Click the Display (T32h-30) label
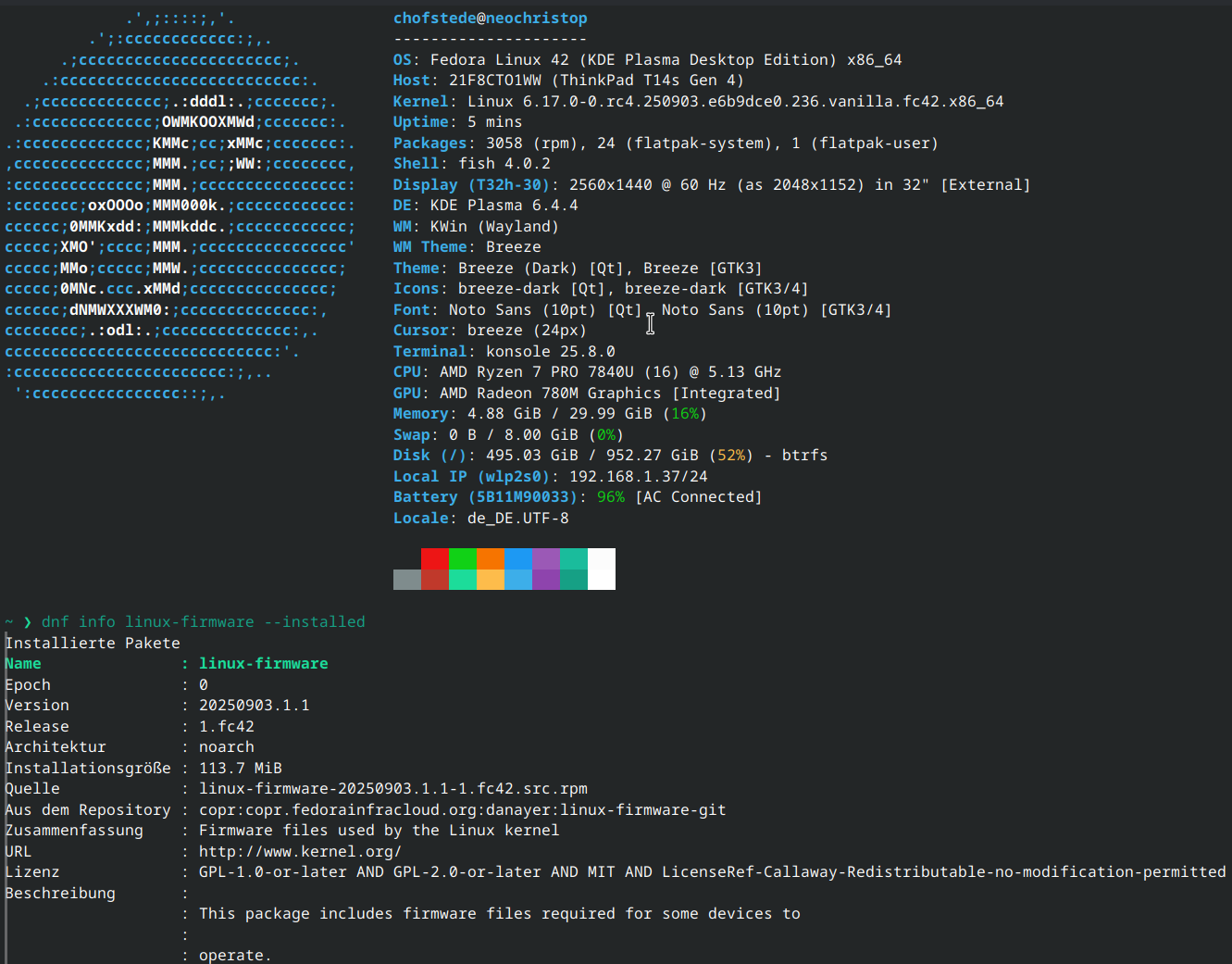This screenshot has height=964, width=1232. click(x=470, y=185)
